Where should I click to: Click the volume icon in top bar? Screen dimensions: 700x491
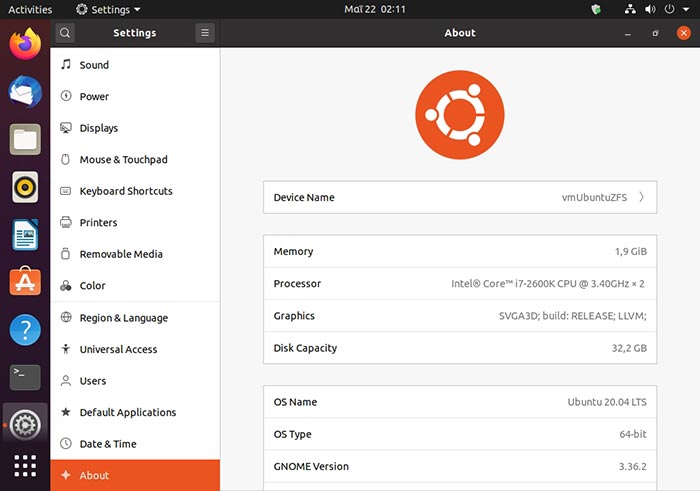(650, 9)
